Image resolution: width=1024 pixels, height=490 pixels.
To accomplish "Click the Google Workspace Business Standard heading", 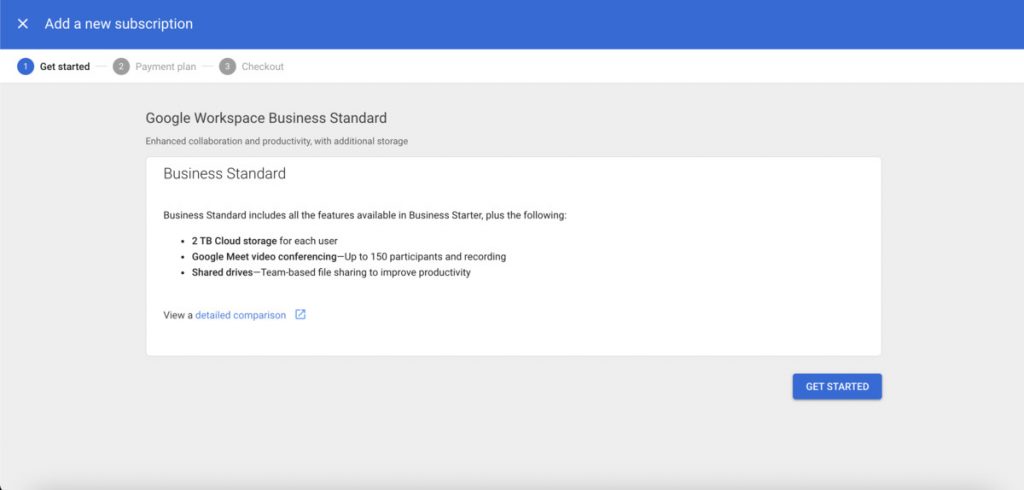I will [266, 118].
